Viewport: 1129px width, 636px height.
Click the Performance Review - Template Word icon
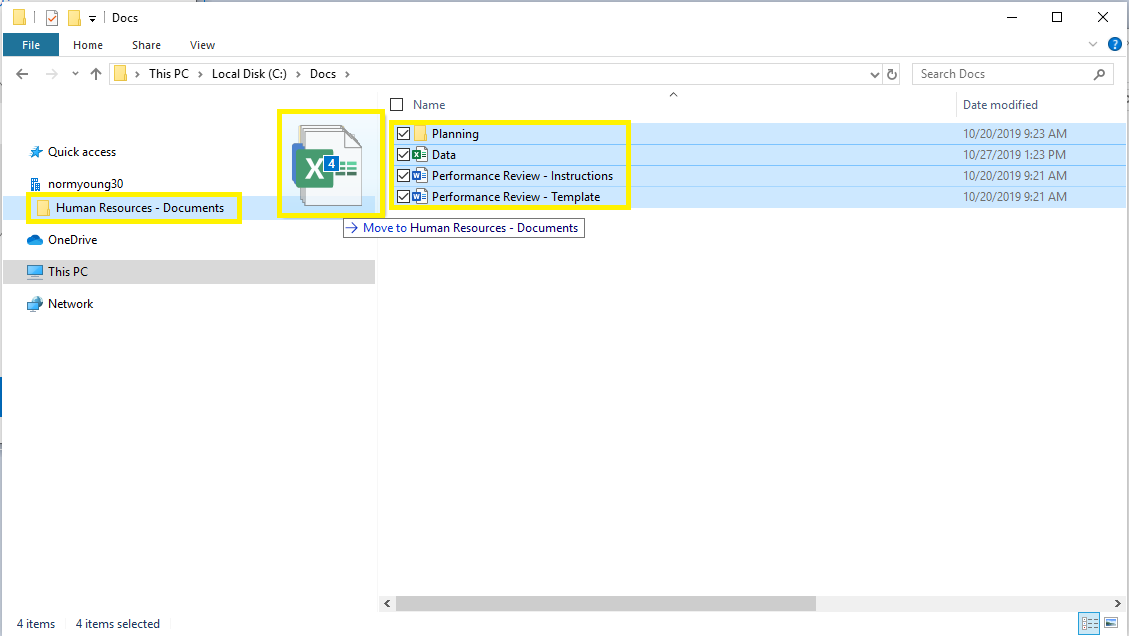click(420, 197)
